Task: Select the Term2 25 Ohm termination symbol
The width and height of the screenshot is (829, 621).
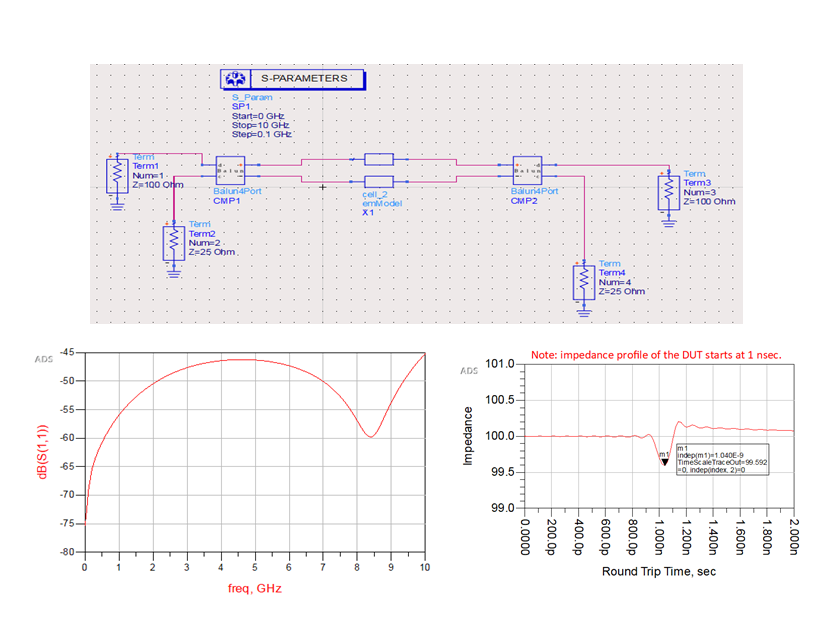Action: 174,243
